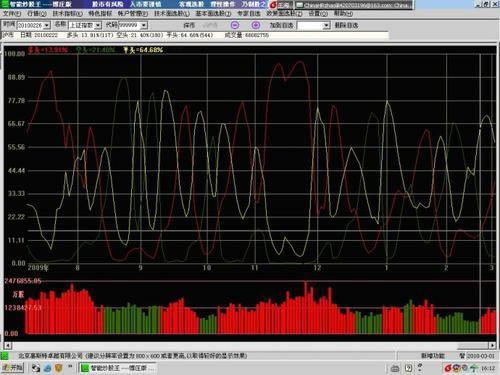Open the 设置 menu
Image resolution: width=500 pixels, height=375 pixels.
tap(318, 14)
